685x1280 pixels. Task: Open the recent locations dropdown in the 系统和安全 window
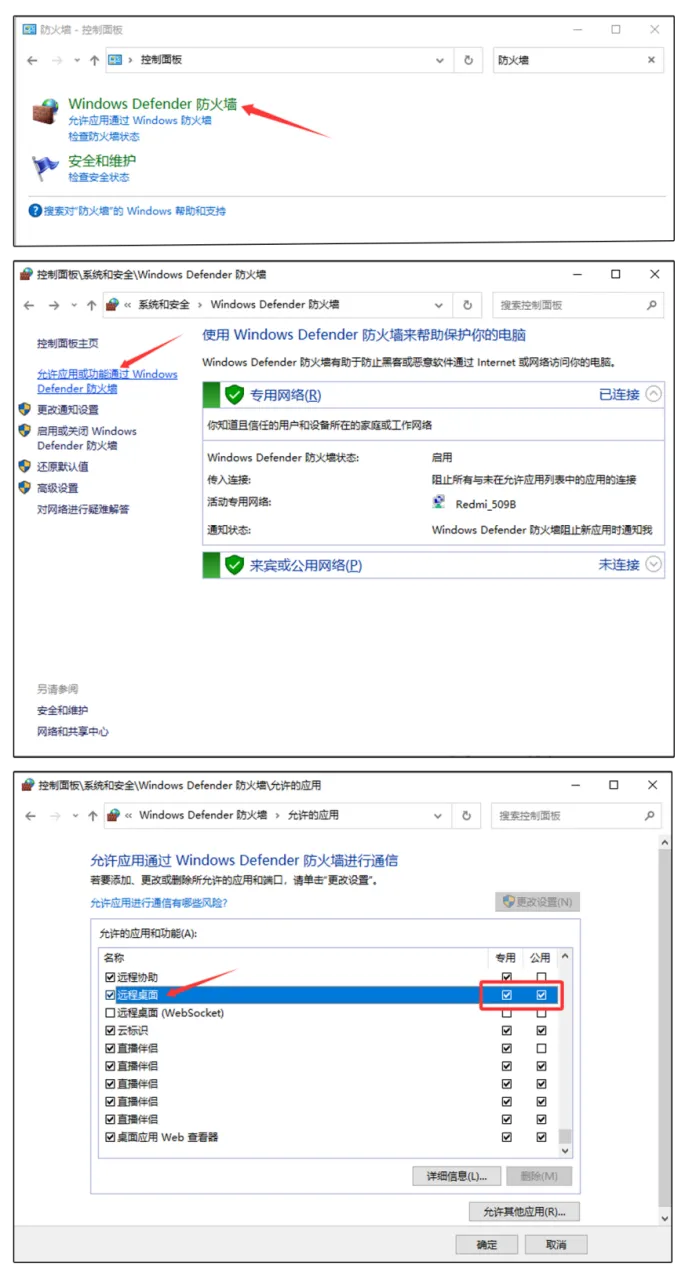click(x=74, y=305)
